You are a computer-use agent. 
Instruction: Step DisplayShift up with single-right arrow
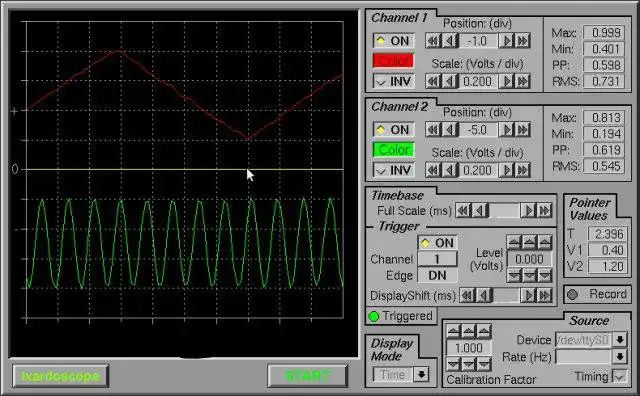[529, 295]
